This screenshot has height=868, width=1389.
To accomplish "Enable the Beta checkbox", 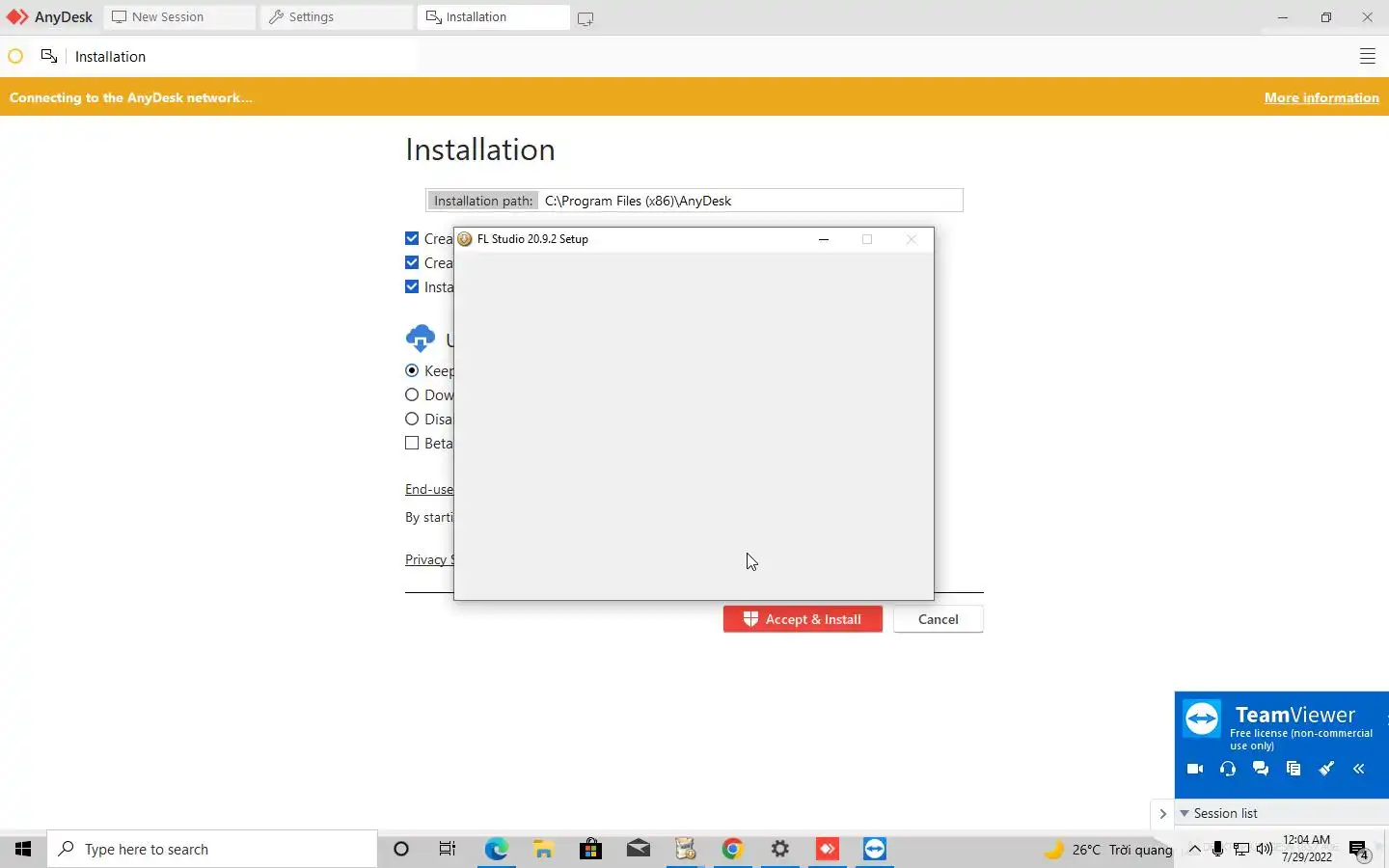I will tap(412, 443).
